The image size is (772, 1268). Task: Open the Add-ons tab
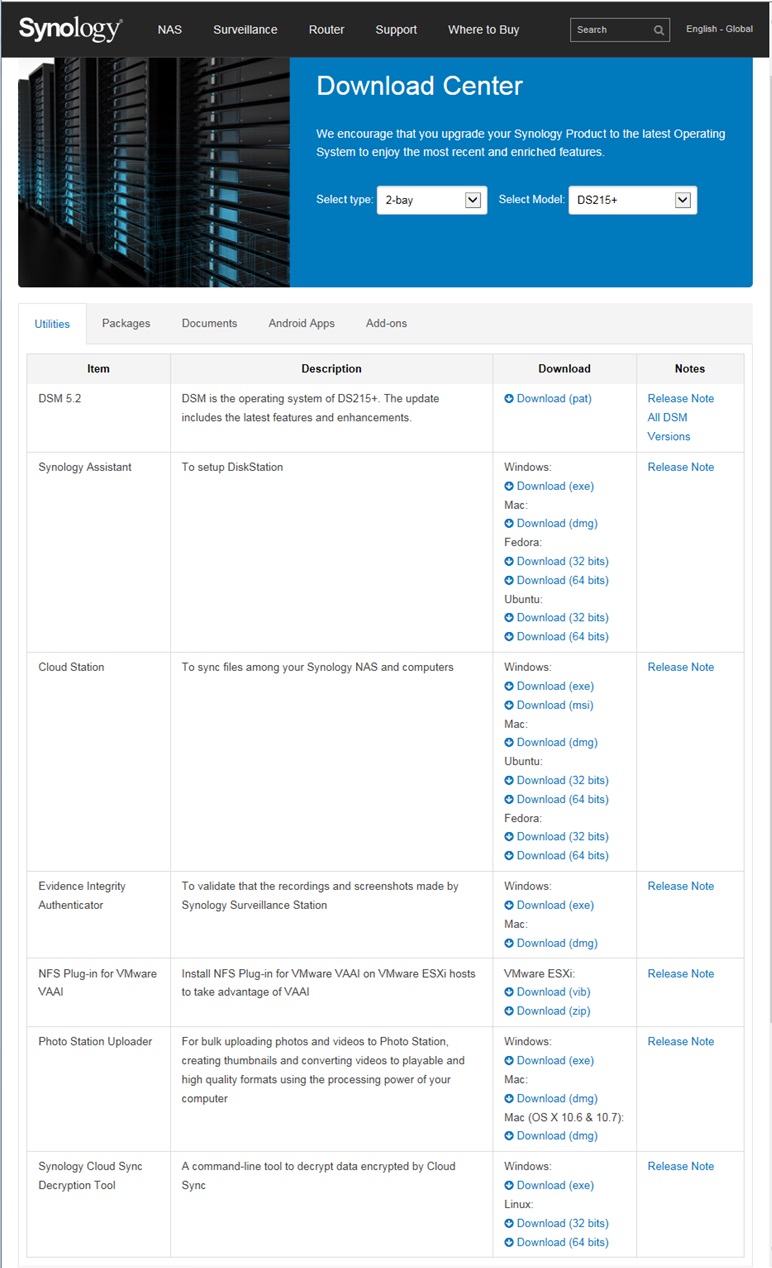(386, 323)
